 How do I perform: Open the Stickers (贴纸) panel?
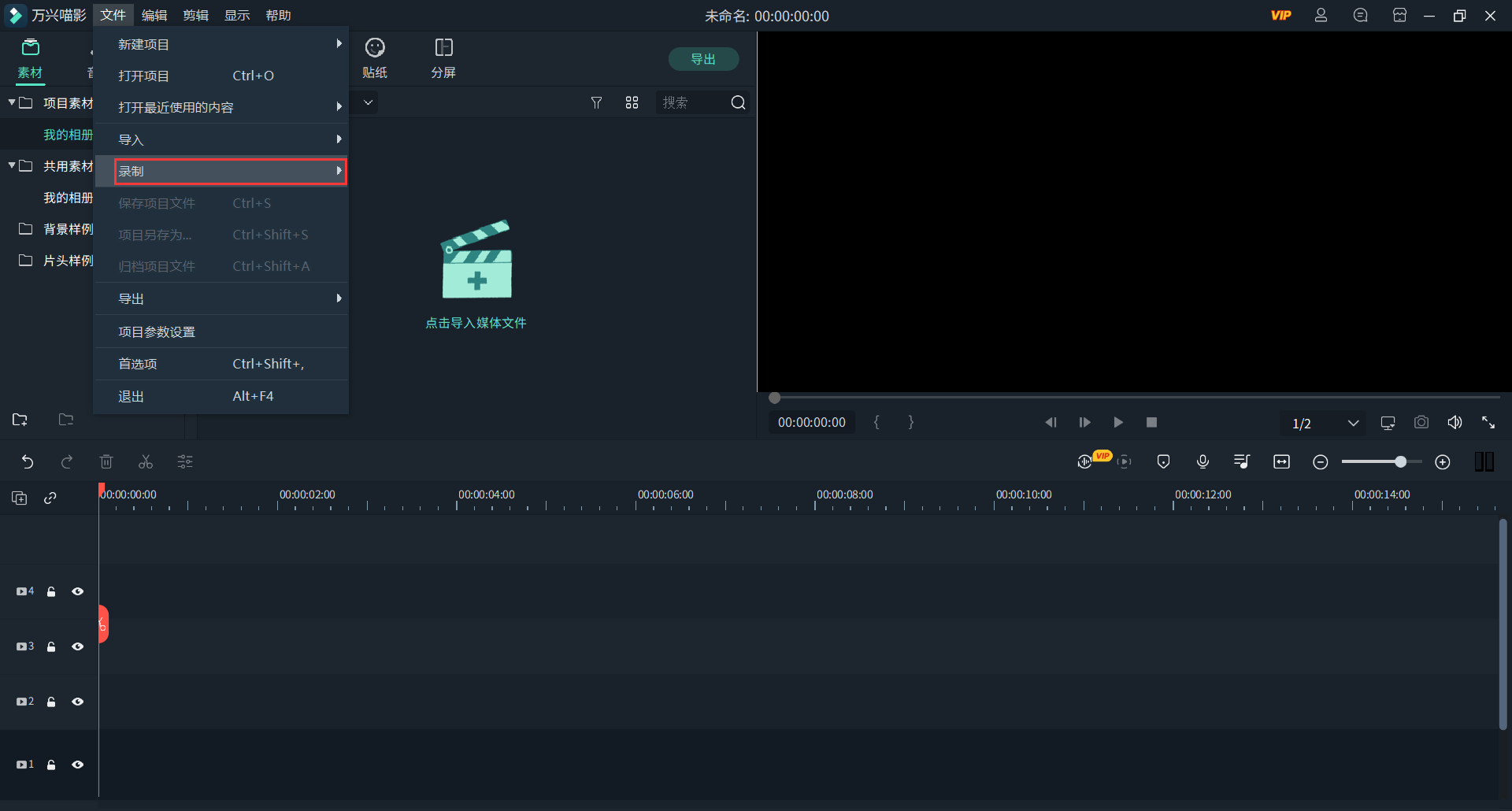click(x=375, y=57)
